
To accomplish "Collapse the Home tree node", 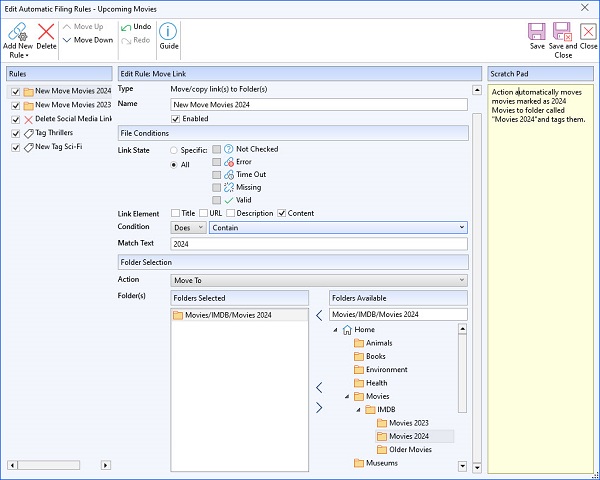I will 336,330.
